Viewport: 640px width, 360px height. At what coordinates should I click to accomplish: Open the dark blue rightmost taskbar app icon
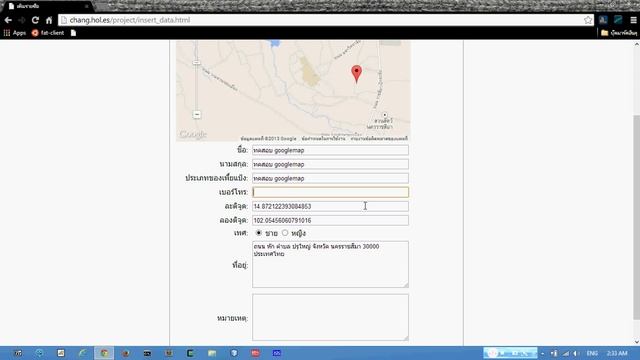coord(277,353)
